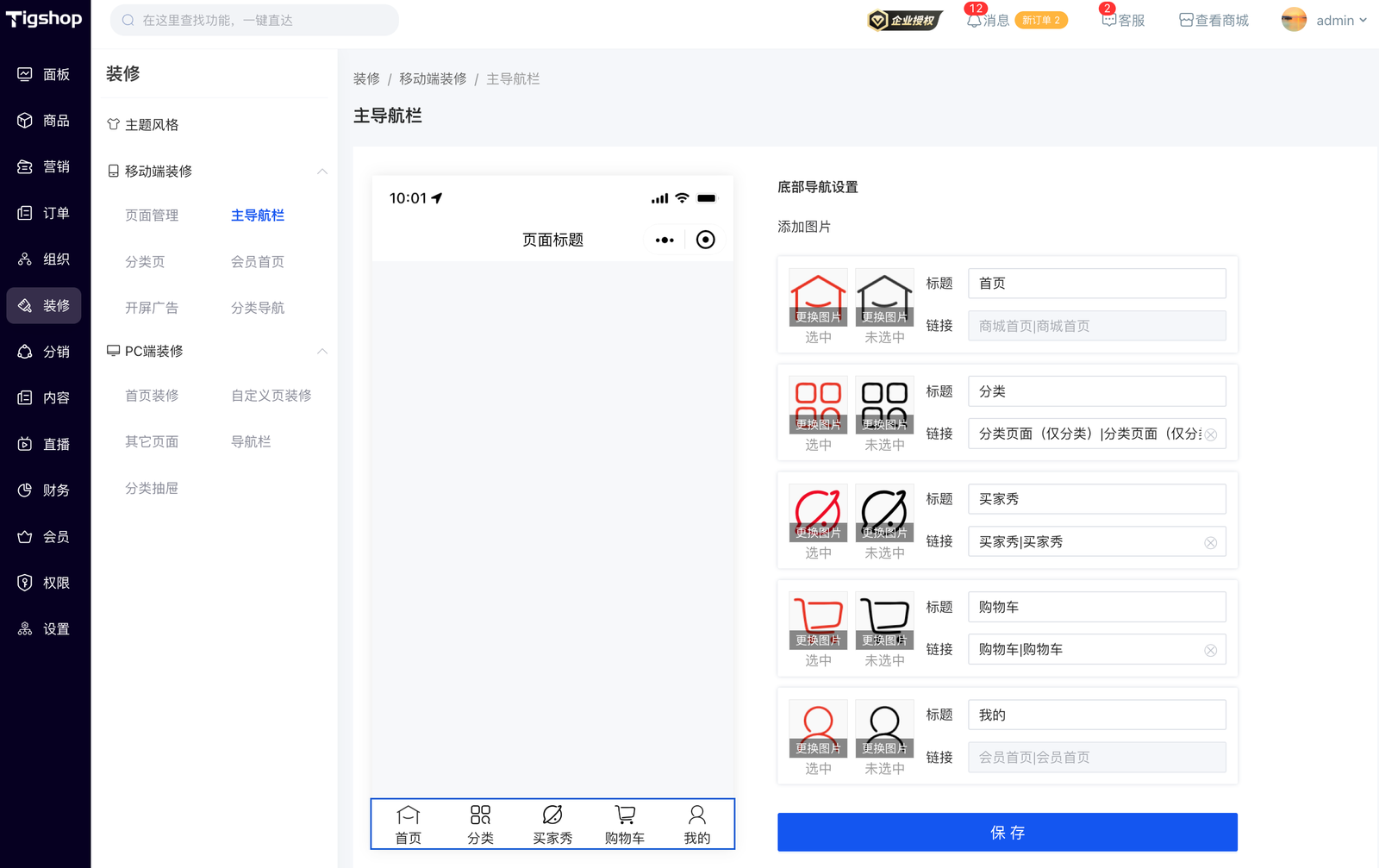Open 其它页面 menu item
1379x868 pixels.
click(x=152, y=441)
